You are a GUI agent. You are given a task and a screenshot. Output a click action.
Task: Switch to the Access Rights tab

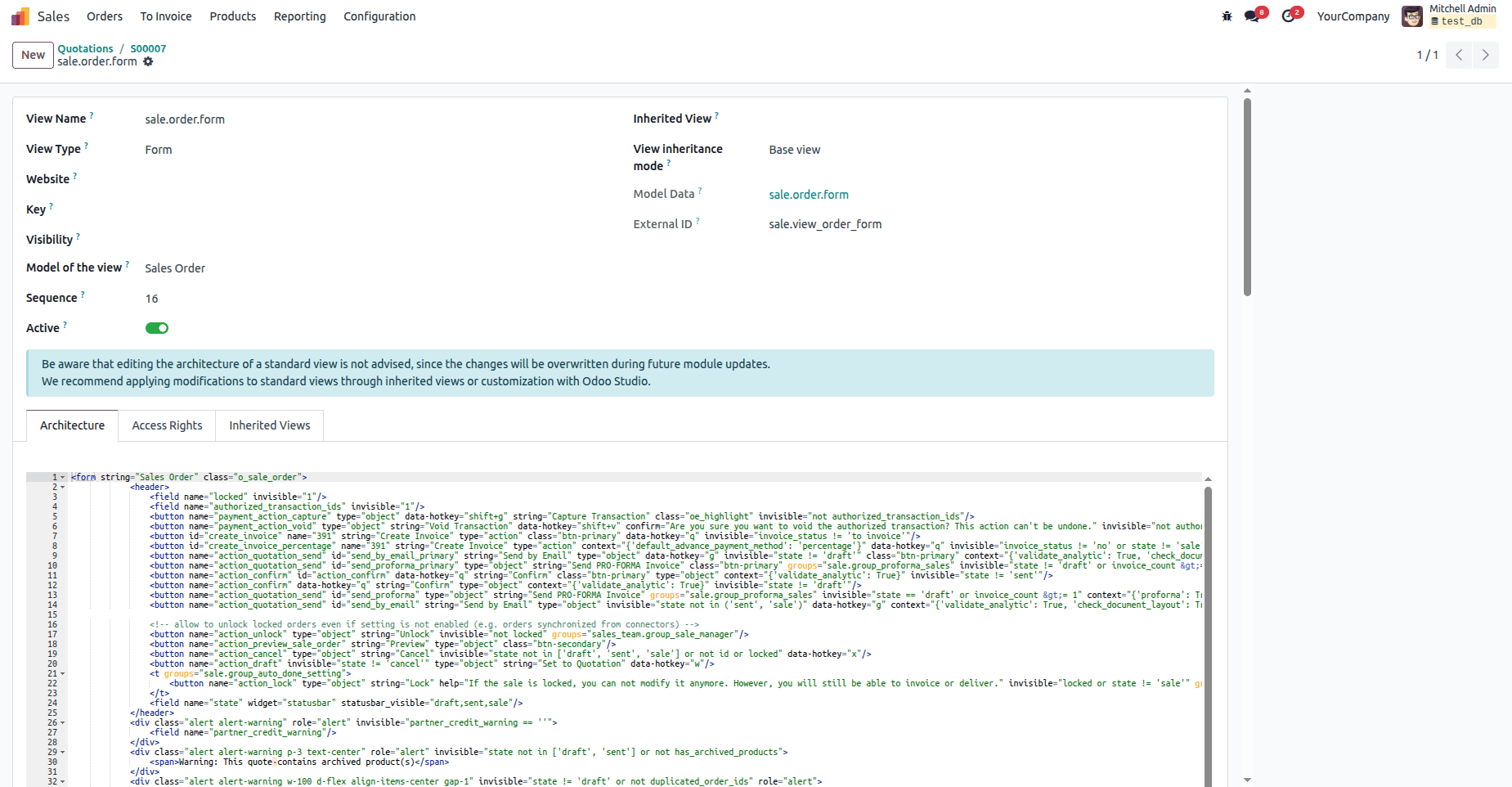coord(166,425)
